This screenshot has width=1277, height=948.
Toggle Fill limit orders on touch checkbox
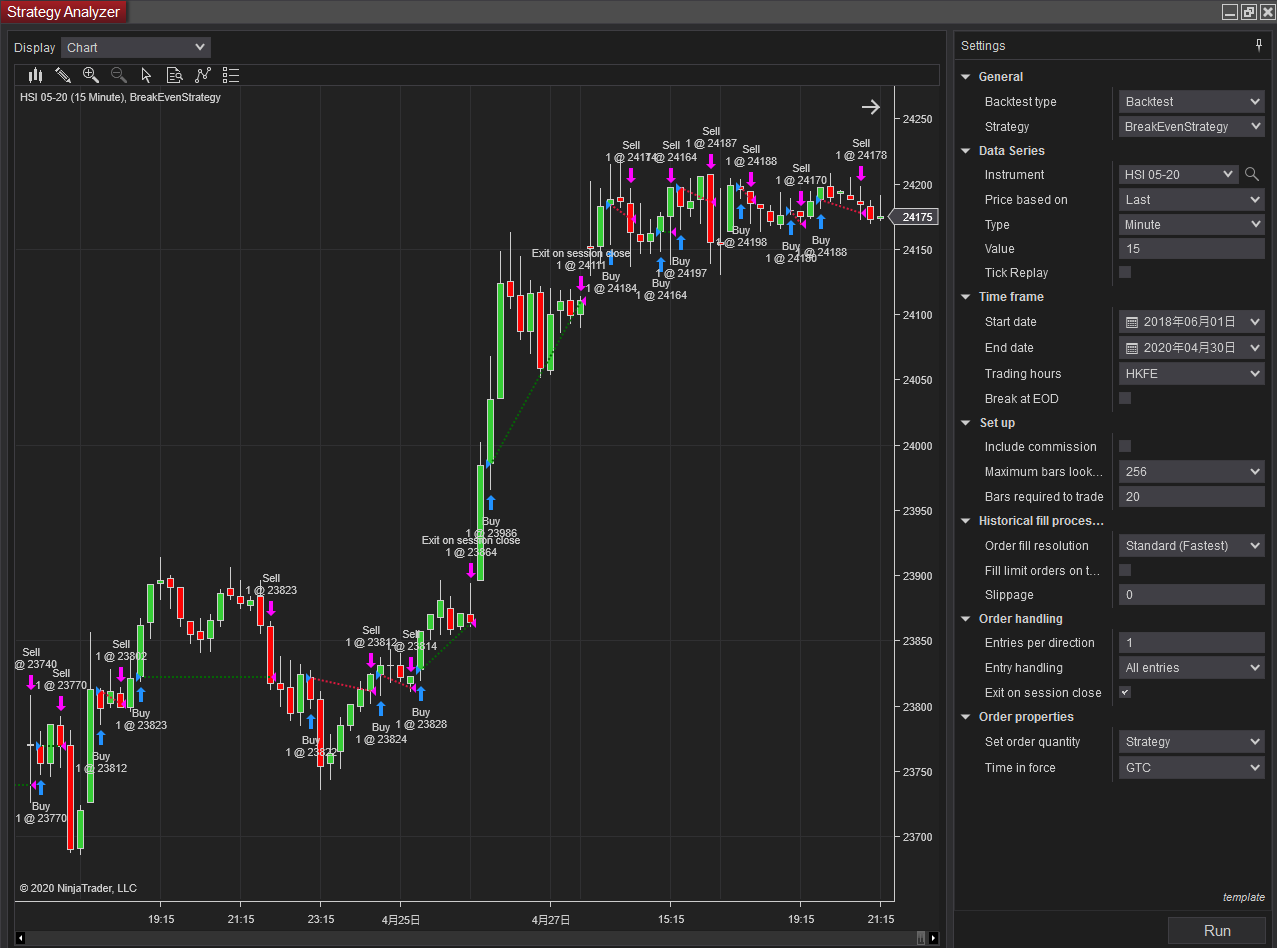coord(1125,570)
